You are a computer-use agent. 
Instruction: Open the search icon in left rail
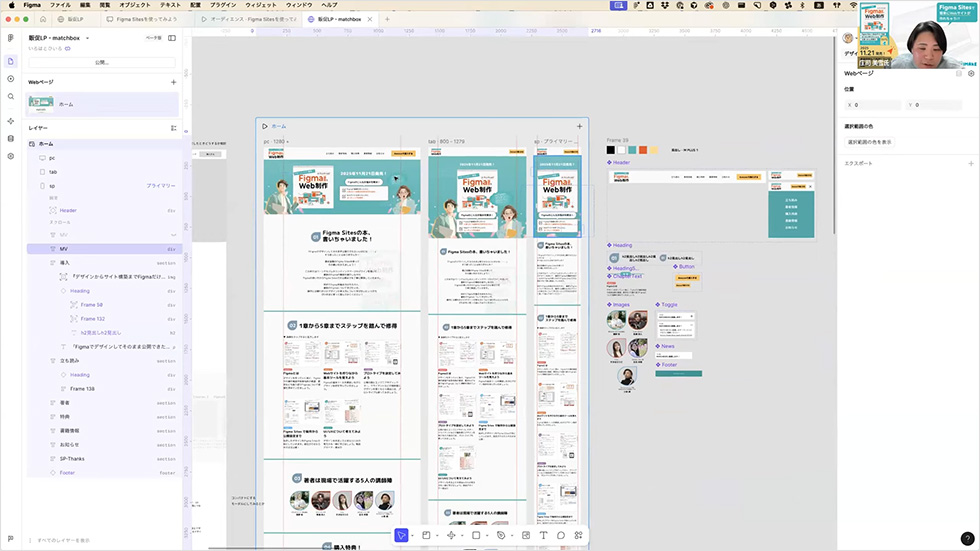[11, 97]
